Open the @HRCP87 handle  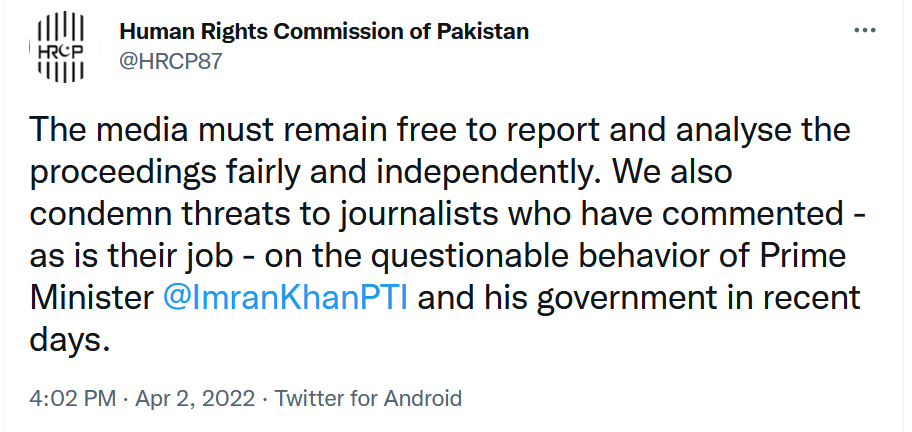171,61
